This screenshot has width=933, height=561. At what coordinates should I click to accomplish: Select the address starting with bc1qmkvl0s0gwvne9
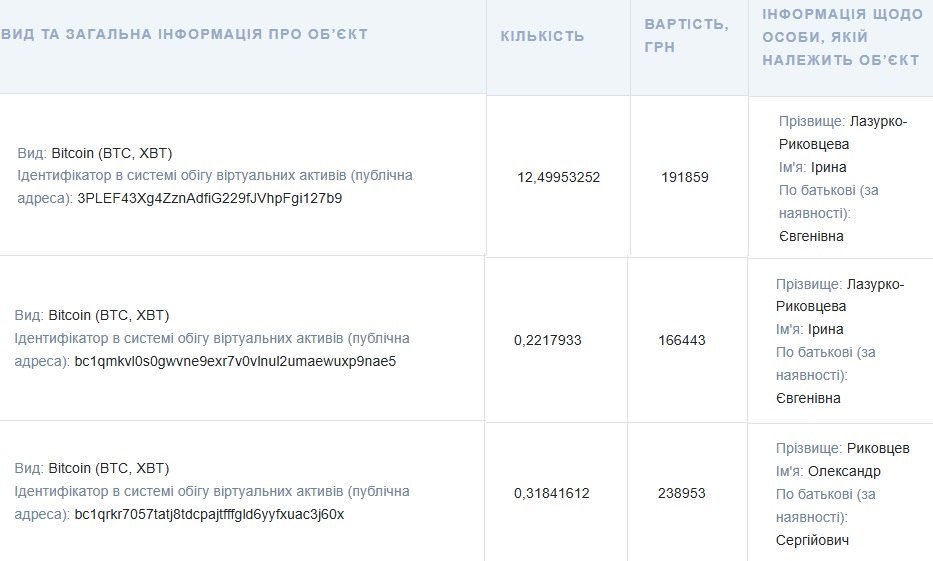tap(235, 361)
